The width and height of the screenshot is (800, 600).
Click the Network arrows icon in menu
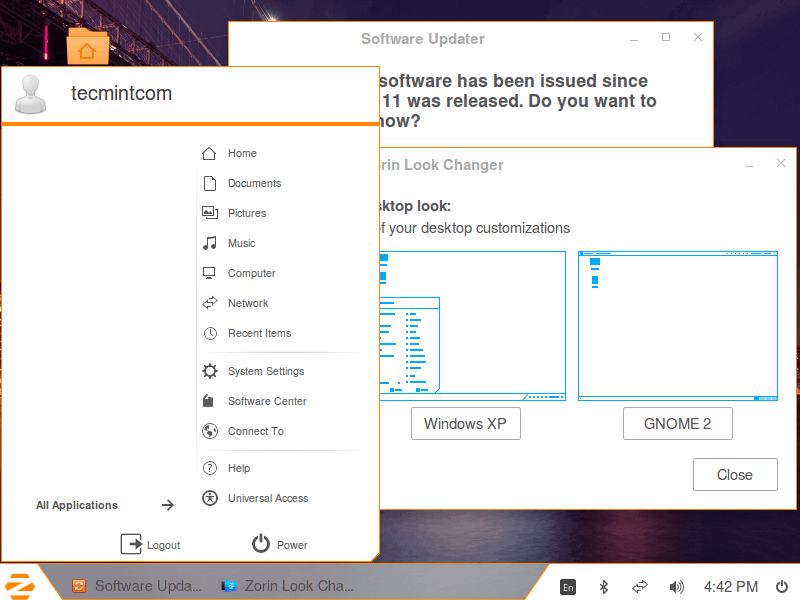(210, 303)
